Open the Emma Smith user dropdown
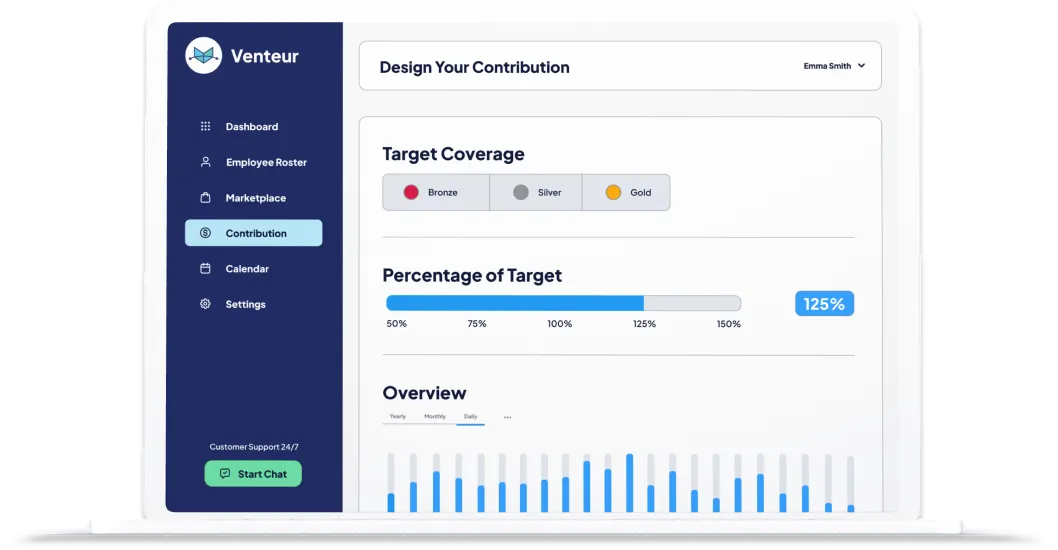 (834, 66)
